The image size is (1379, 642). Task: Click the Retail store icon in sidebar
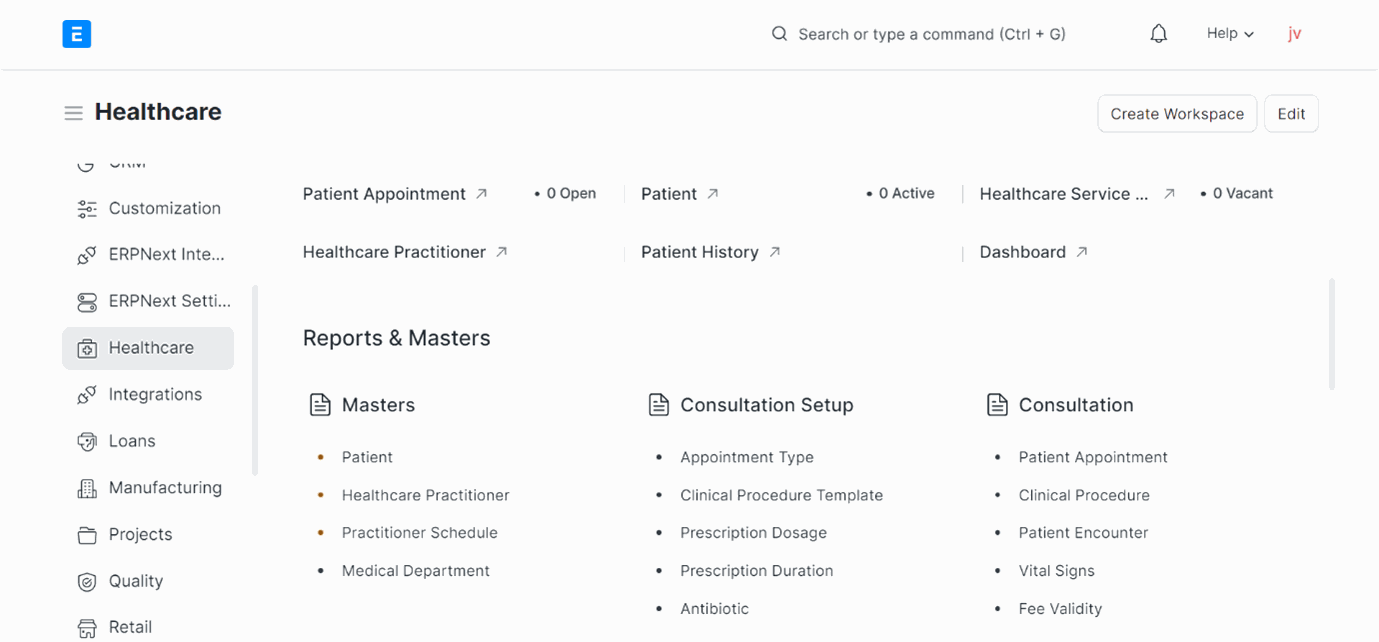coord(87,628)
